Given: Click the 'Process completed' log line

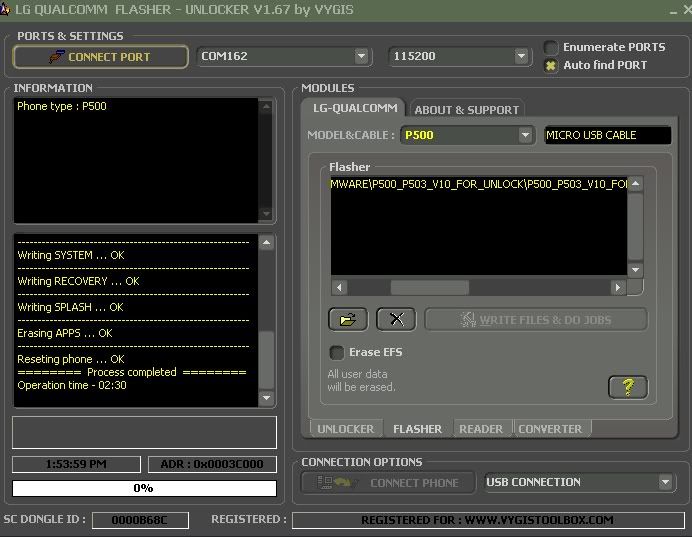Looking at the screenshot, I should (132, 372).
